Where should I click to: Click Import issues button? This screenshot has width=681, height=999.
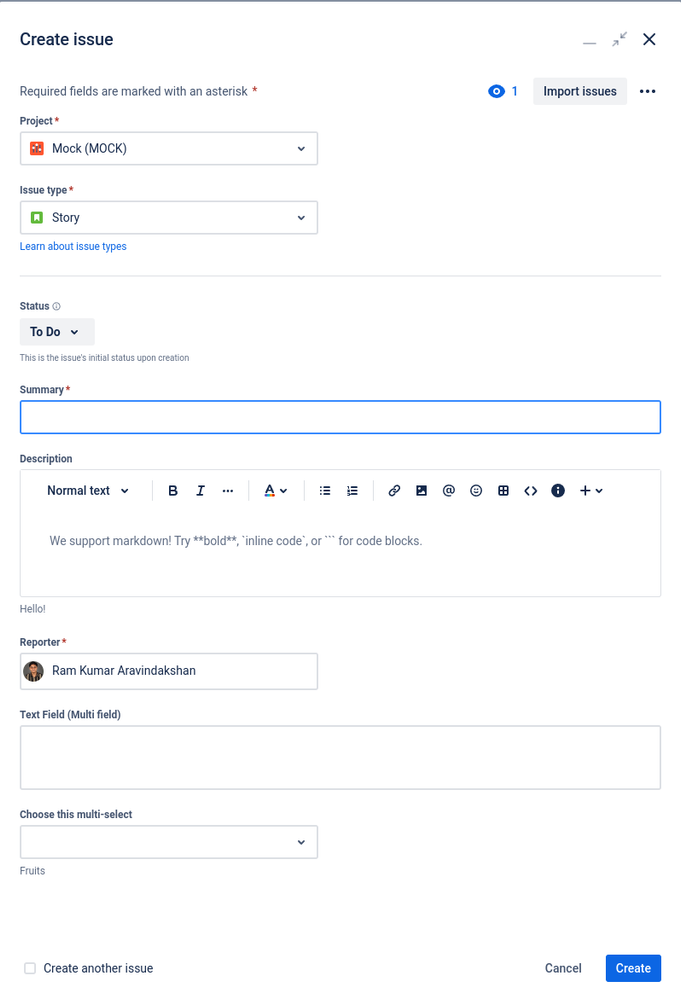[580, 91]
